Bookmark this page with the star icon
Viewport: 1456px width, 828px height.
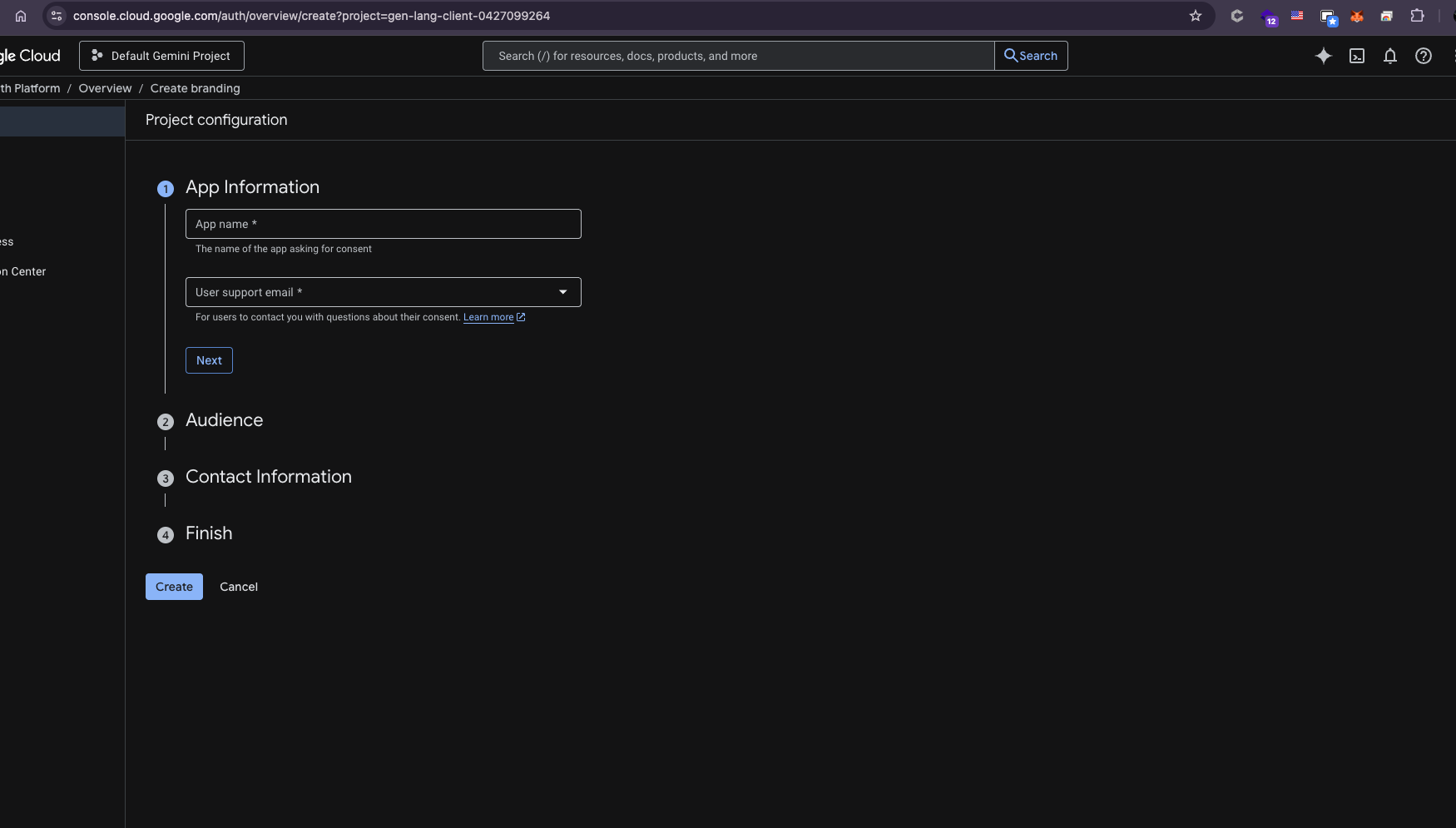[1195, 16]
